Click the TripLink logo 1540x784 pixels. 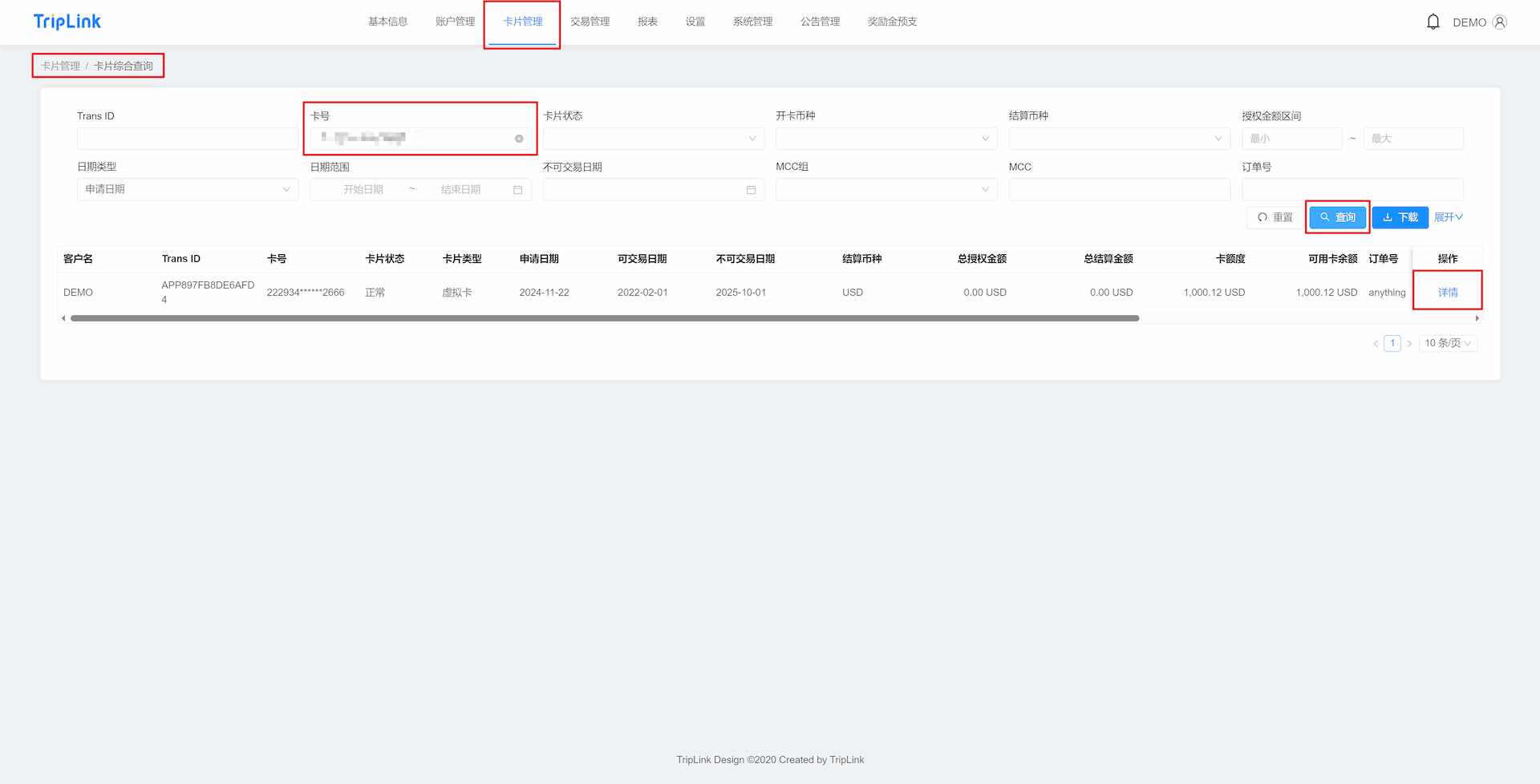pos(67,22)
